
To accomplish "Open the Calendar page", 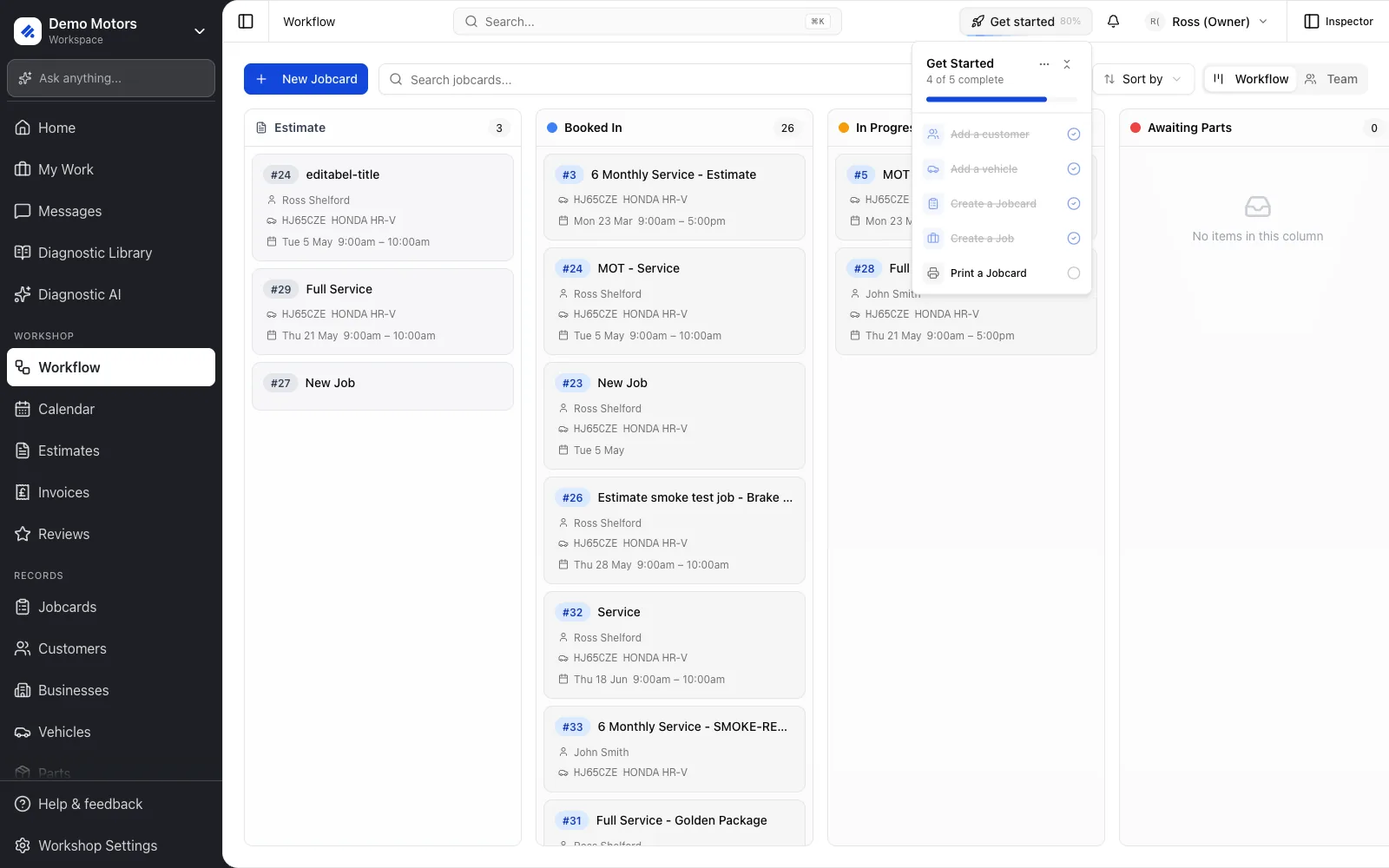I will (x=111, y=409).
